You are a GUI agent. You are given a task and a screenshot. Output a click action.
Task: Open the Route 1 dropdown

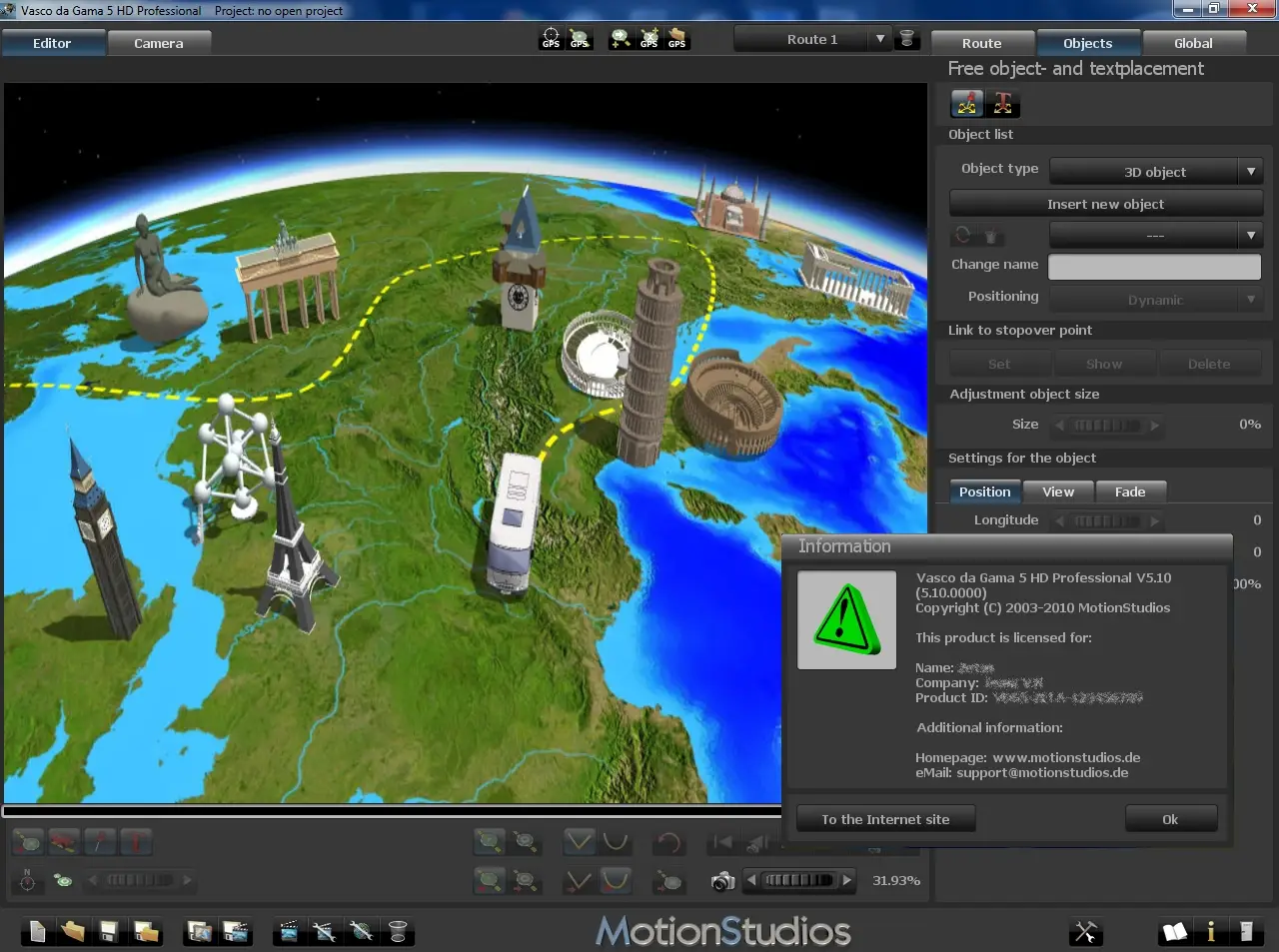tap(812, 39)
